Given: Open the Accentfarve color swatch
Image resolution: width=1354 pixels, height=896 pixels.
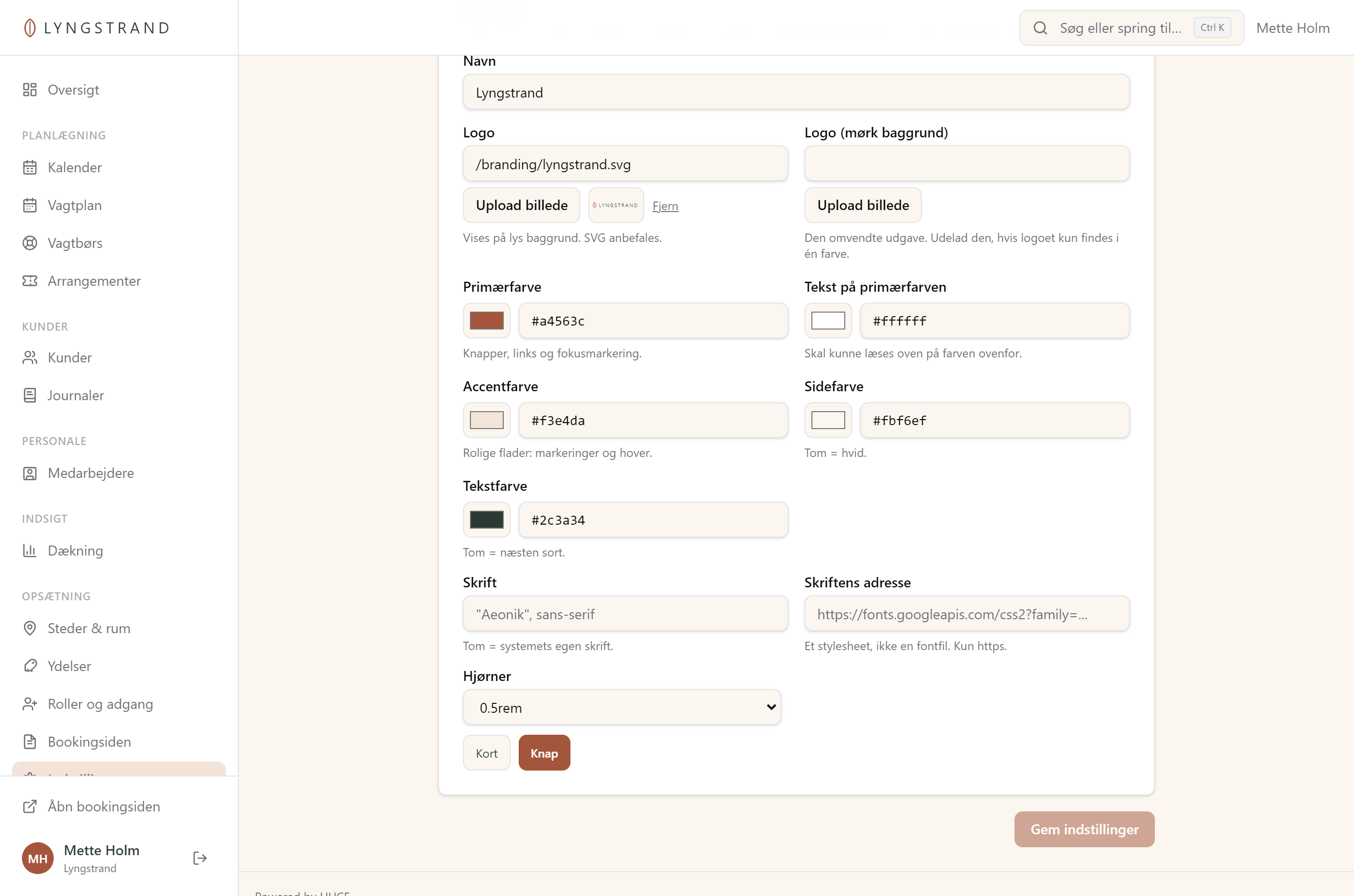Looking at the screenshot, I should point(487,420).
